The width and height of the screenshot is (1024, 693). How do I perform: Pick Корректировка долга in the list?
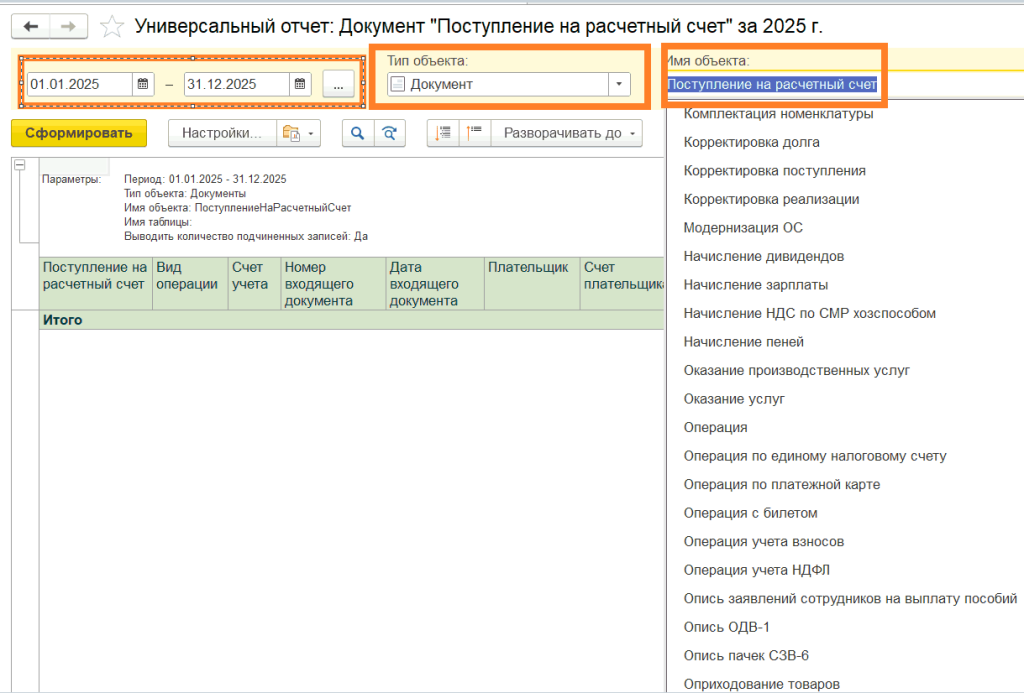click(x=751, y=142)
